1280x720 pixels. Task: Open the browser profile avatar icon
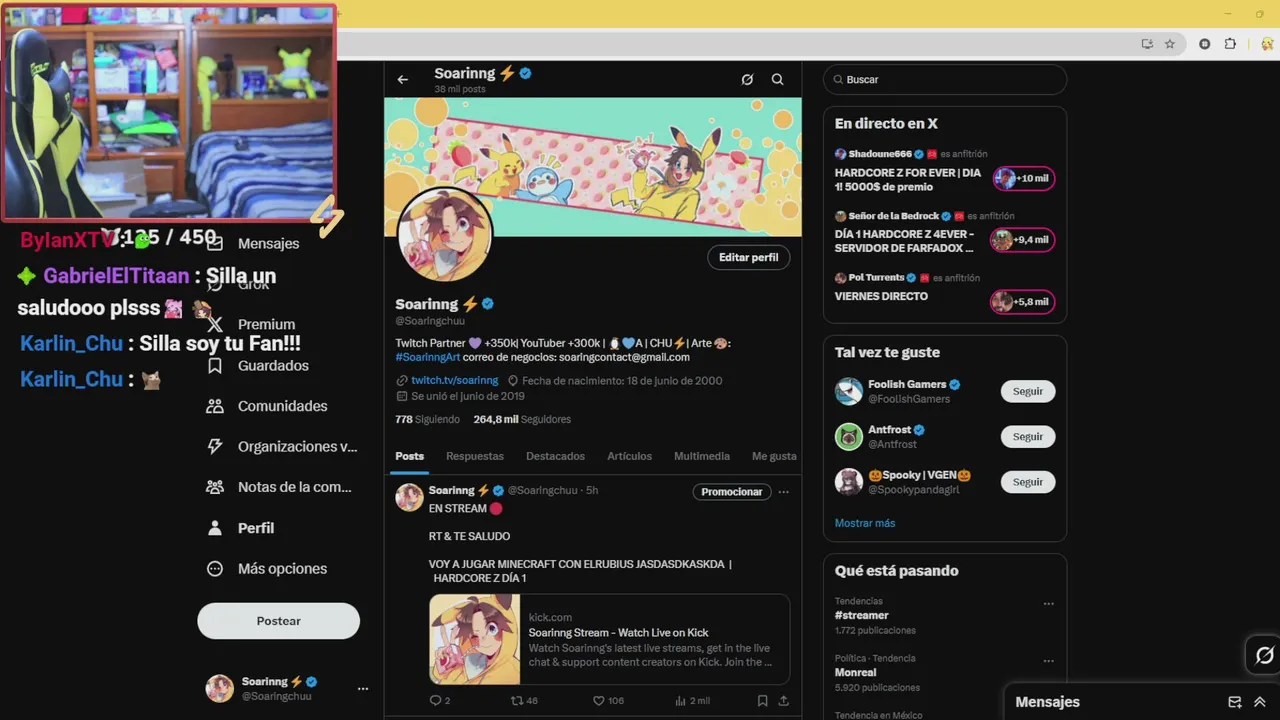click(x=1267, y=44)
